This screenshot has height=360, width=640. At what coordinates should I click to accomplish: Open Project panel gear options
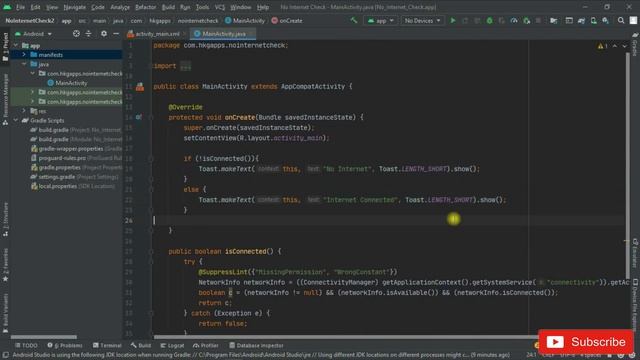[104, 33]
